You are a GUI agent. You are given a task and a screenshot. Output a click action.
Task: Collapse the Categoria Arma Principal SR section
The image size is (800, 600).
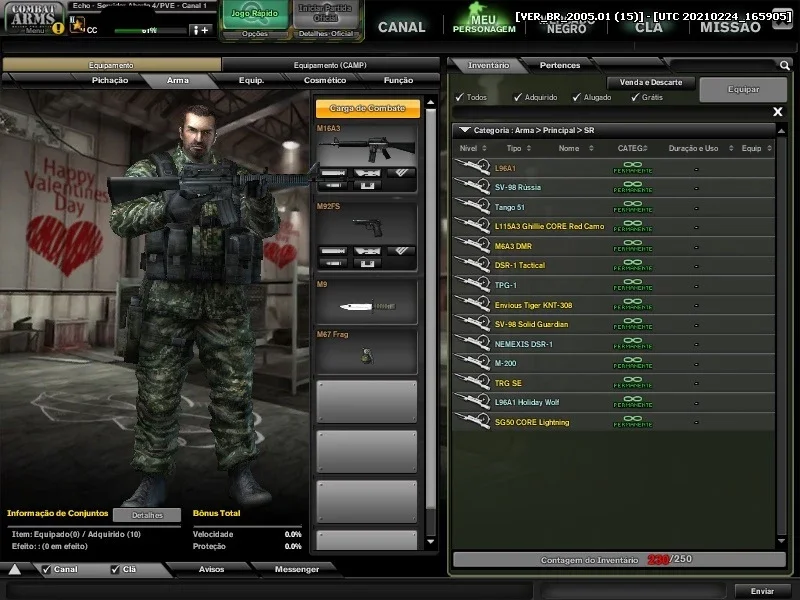point(464,130)
